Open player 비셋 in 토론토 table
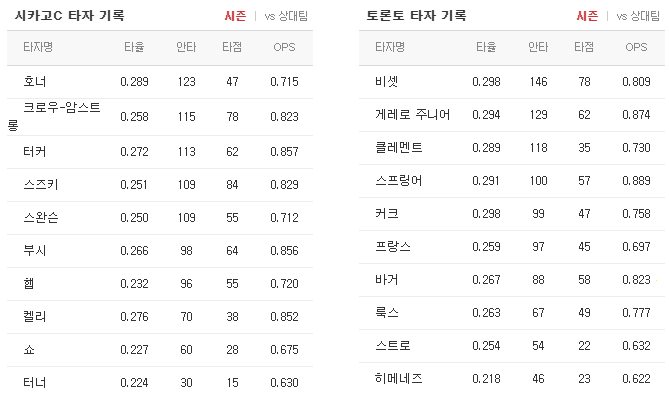669x402 pixels. tap(387, 82)
